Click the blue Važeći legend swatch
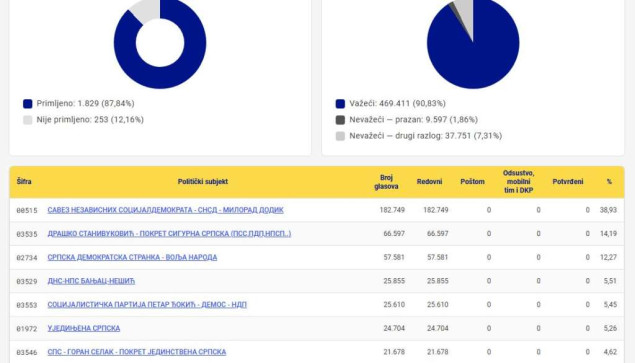 tap(340, 104)
